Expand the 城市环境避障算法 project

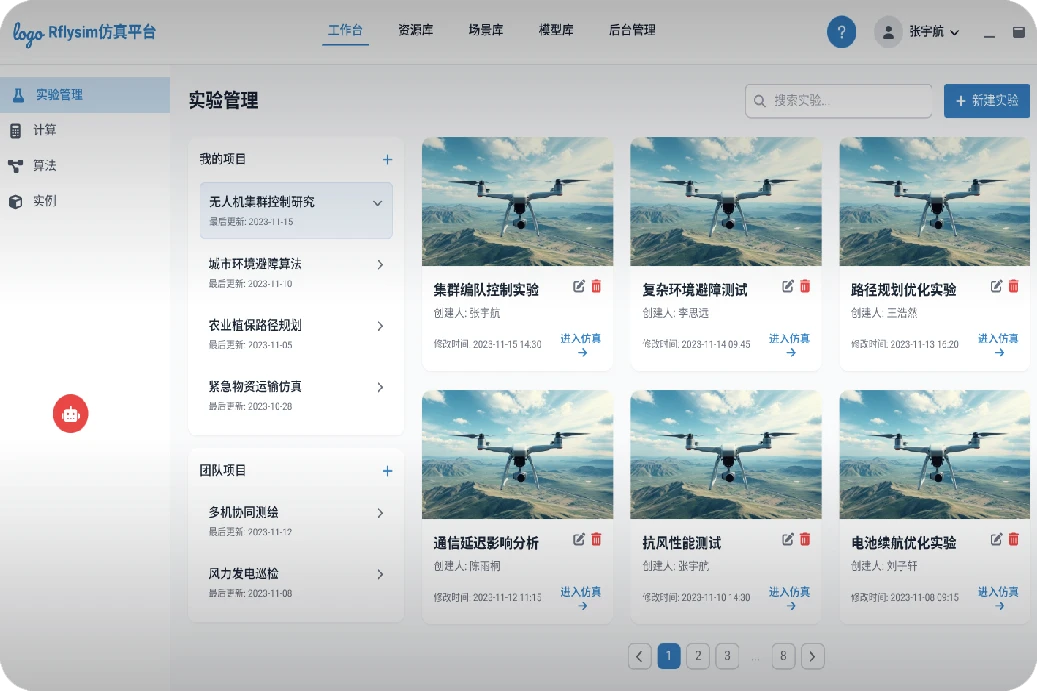[x=380, y=265]
